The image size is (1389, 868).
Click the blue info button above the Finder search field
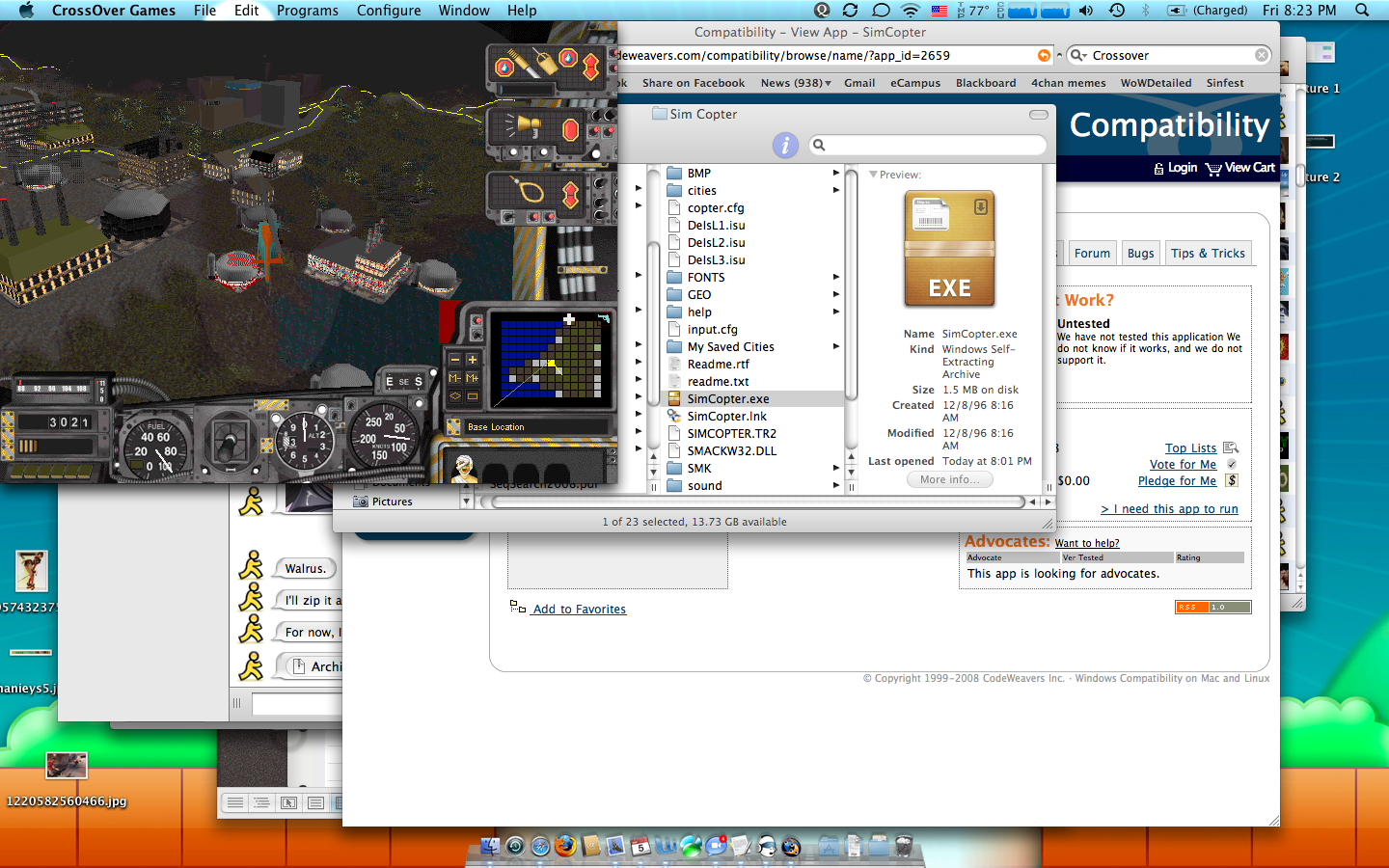tap(786, 145)
